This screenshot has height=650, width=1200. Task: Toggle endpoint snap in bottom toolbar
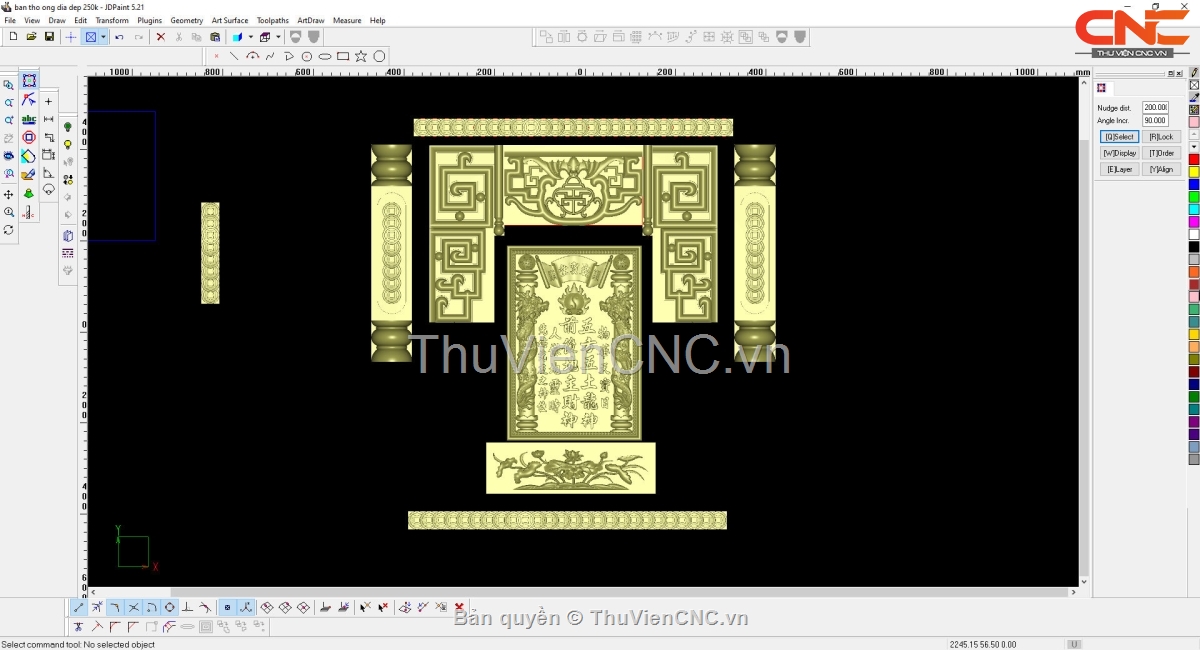pyautogui.click(x=79, y=607)
